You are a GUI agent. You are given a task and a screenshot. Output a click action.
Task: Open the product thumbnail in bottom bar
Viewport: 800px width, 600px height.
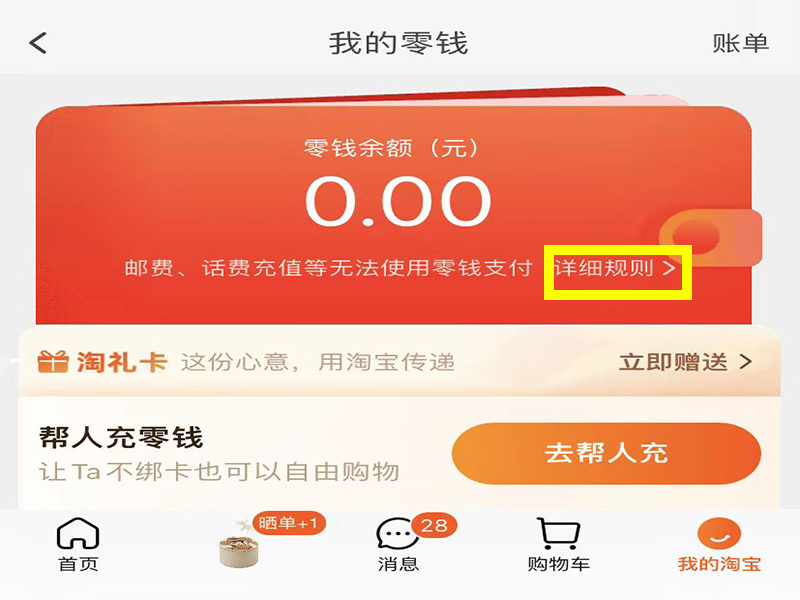tap(239, 546)
